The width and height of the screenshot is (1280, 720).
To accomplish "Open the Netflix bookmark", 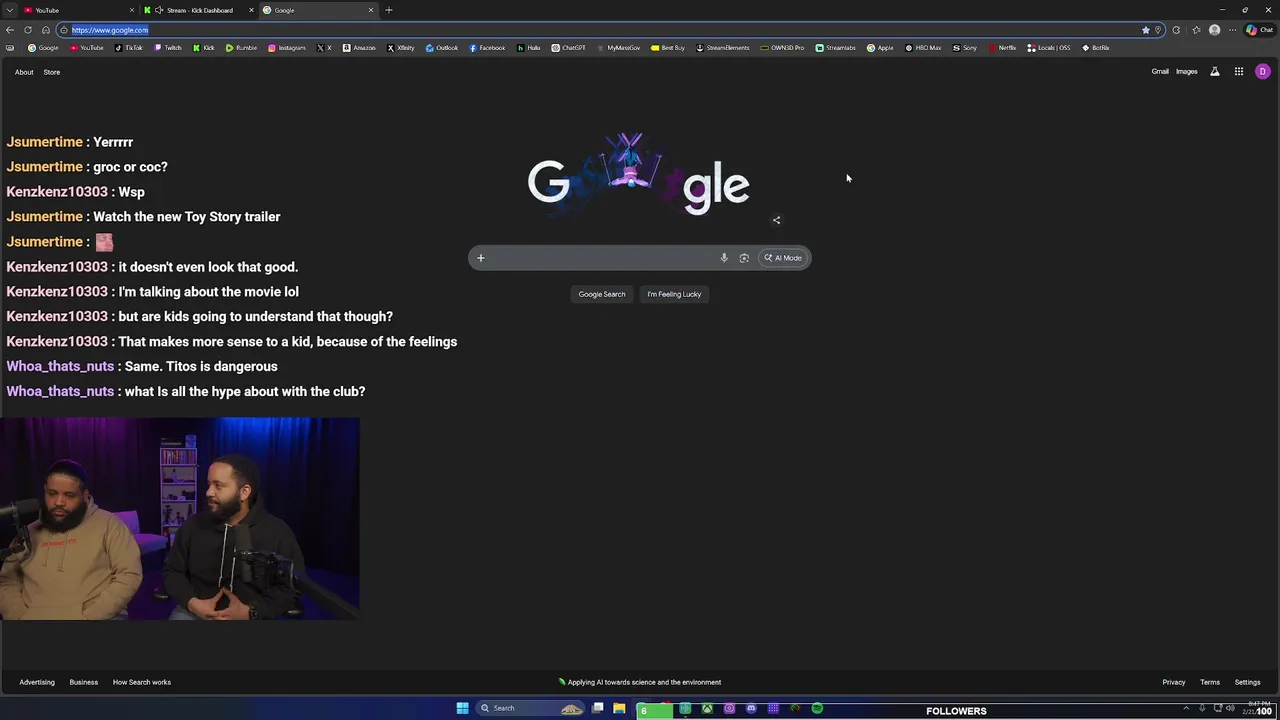I will coord(1002,48).
